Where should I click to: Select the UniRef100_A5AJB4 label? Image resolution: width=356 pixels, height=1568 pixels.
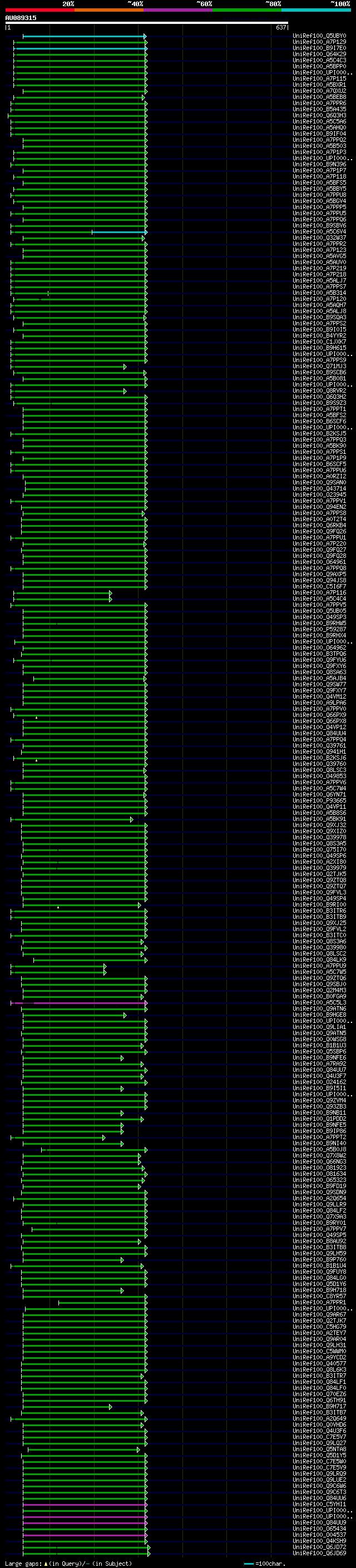tap(319, 678)
